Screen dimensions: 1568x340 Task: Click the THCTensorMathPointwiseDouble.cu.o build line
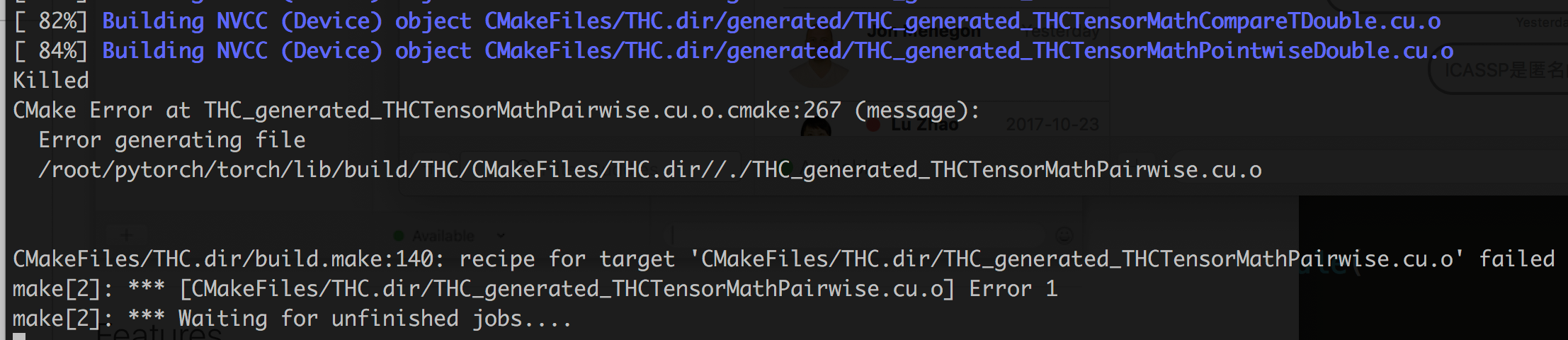(778, 51)
